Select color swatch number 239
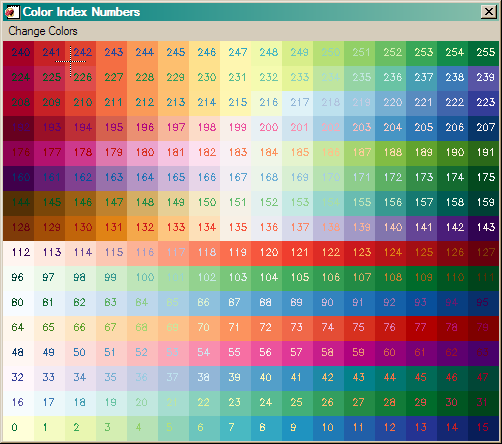The width and height of the screenshot is (502, 444). 484,78
